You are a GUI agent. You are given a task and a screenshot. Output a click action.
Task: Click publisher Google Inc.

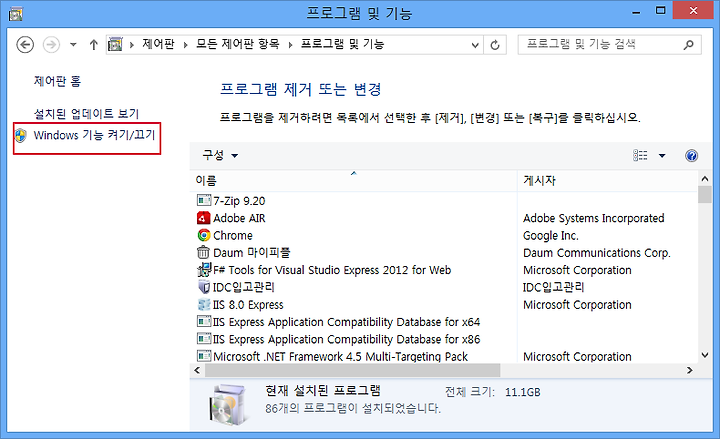[551, 236]
